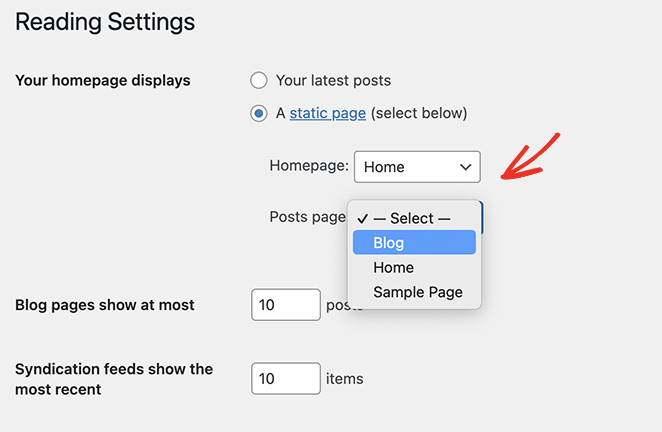Image resolution: width=662 pixels, height=432 pixels.
Task: Focus the "Blog pages show at most" field
Action: (286, 305)
